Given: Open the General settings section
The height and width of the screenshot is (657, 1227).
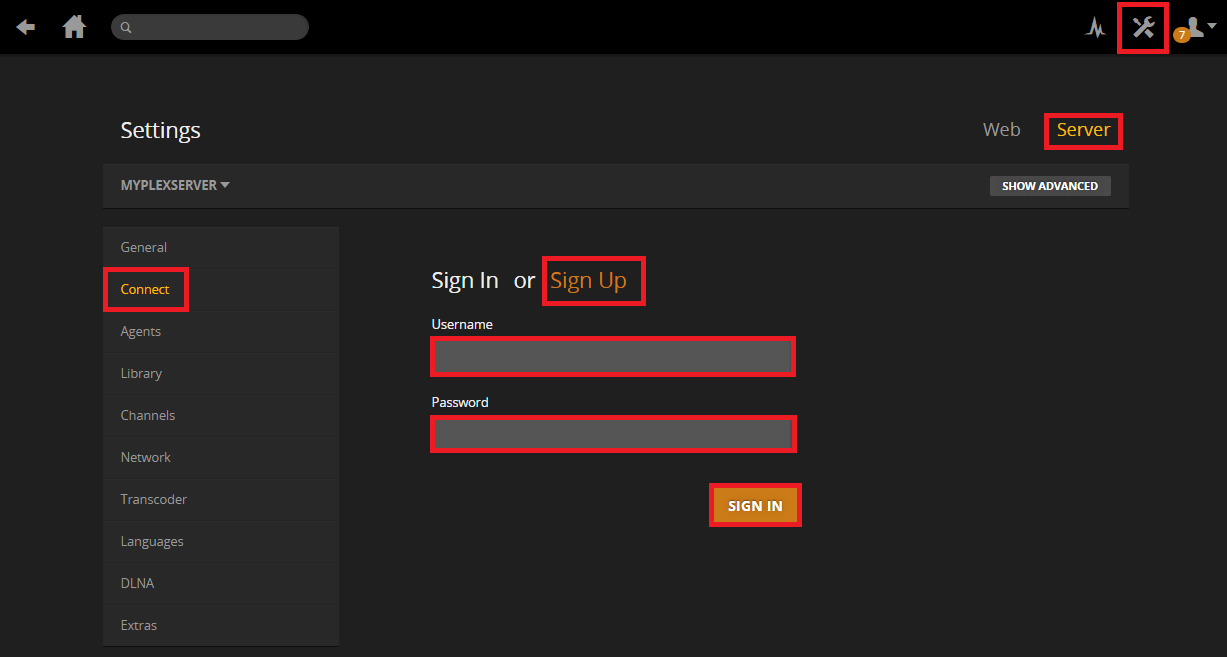Looking at the screenshot, I should [144, 247].
